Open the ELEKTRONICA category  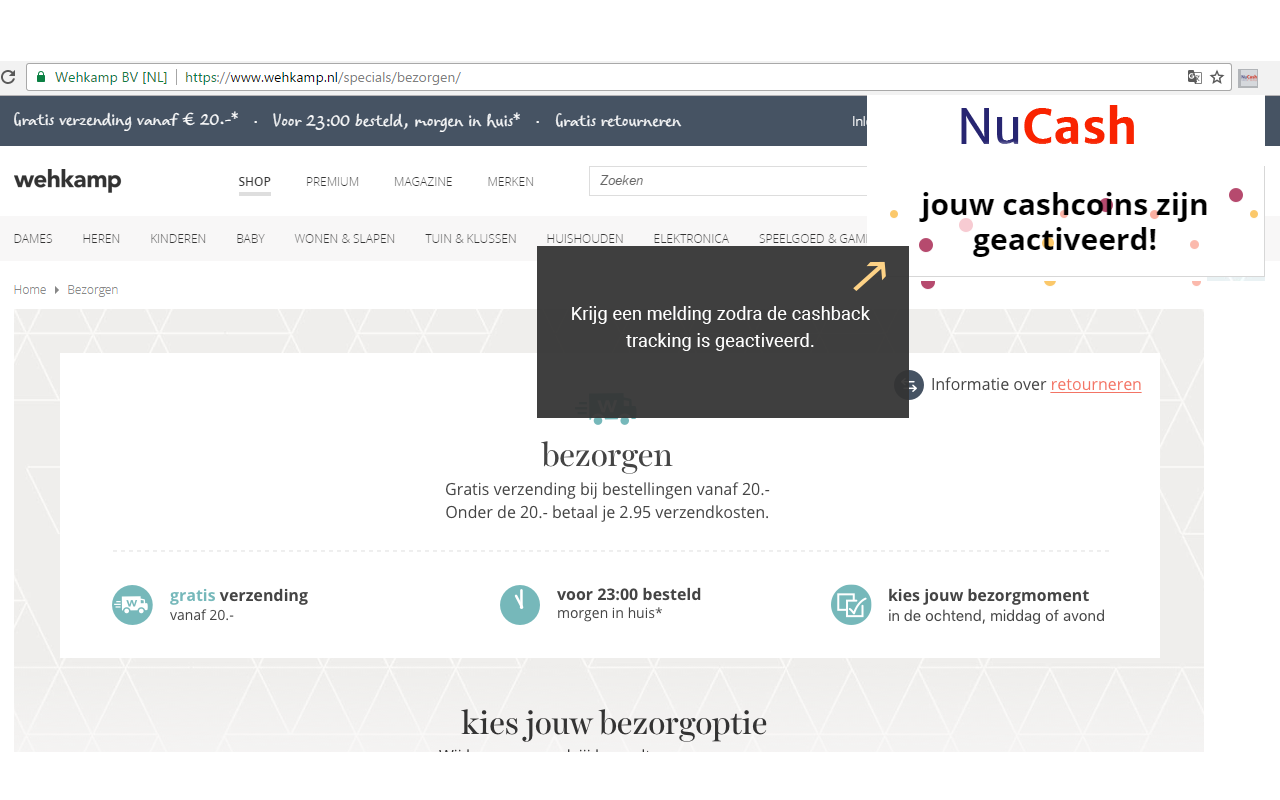coord(691,238)
